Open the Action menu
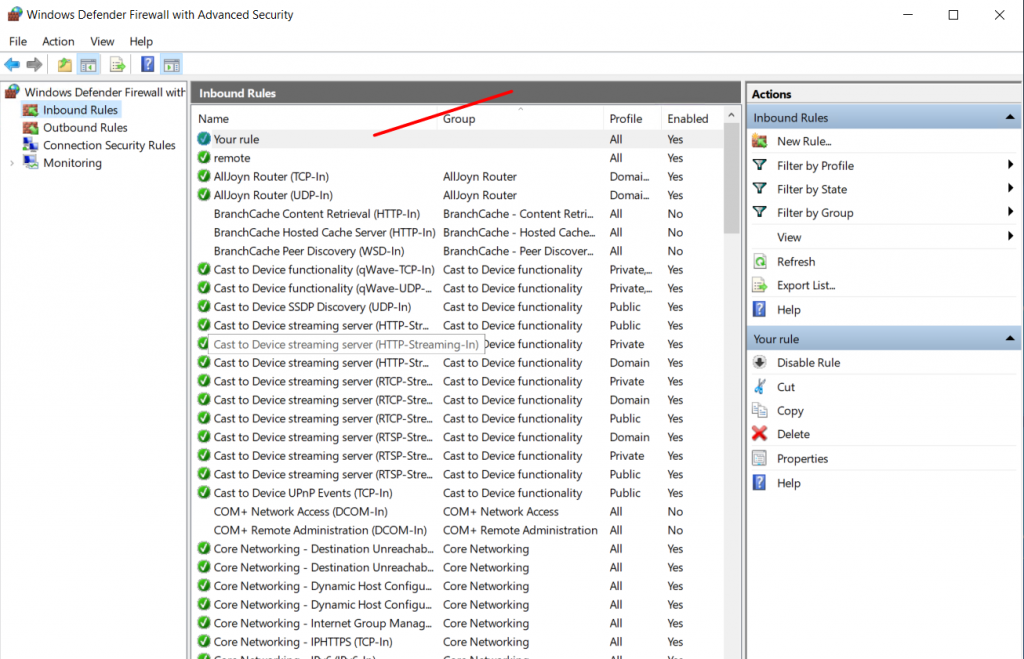Screen dimensions: 1024x659 click(x=58, y=41)
